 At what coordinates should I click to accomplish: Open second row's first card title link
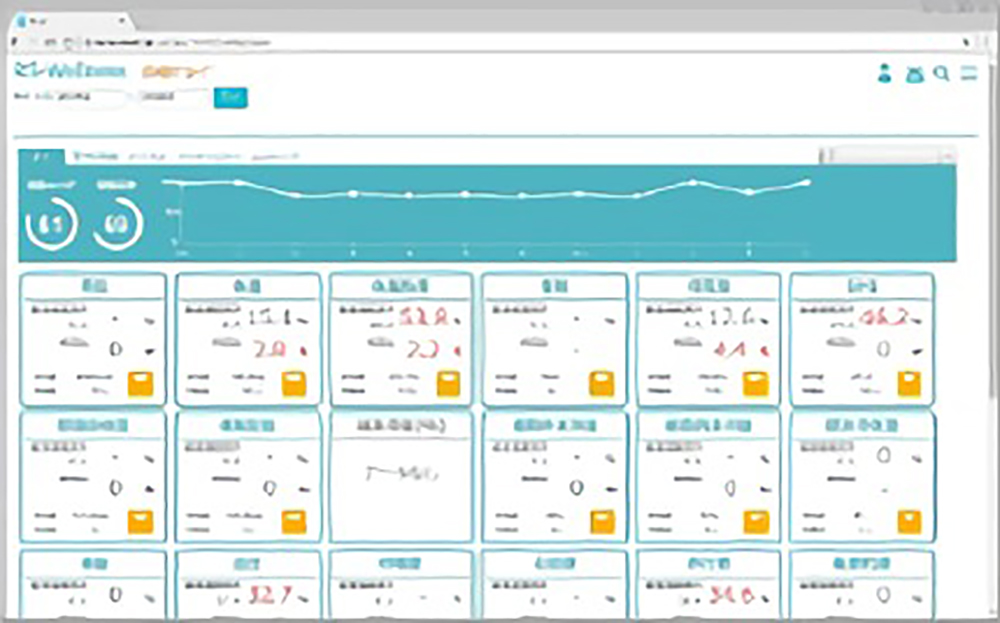[94, 425]
